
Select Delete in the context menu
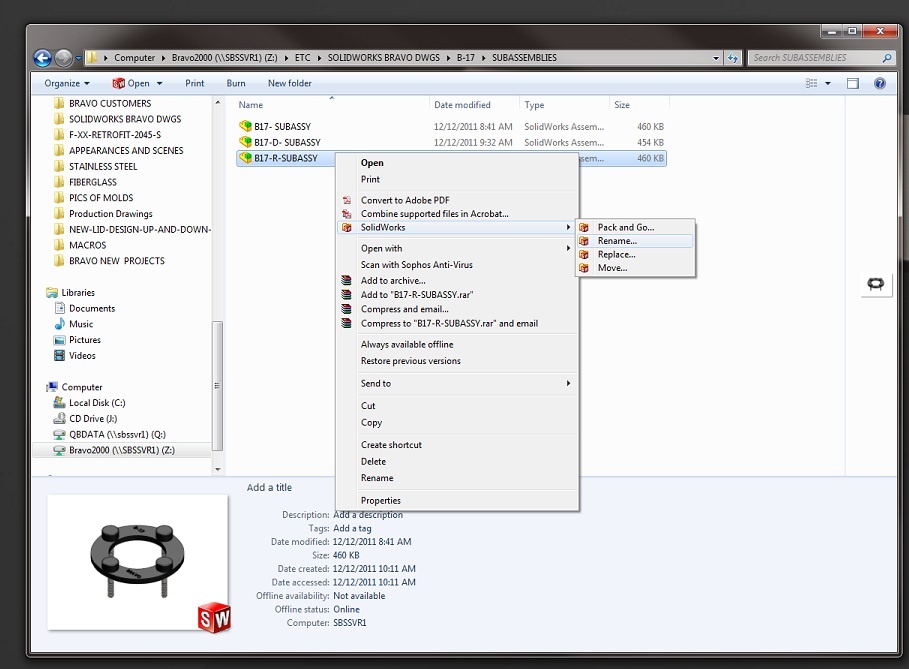(373, 461)
